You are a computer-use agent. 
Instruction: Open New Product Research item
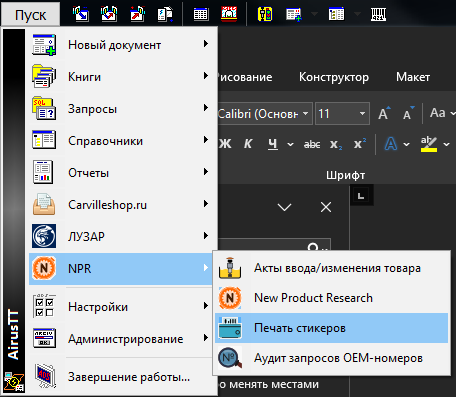331,298
